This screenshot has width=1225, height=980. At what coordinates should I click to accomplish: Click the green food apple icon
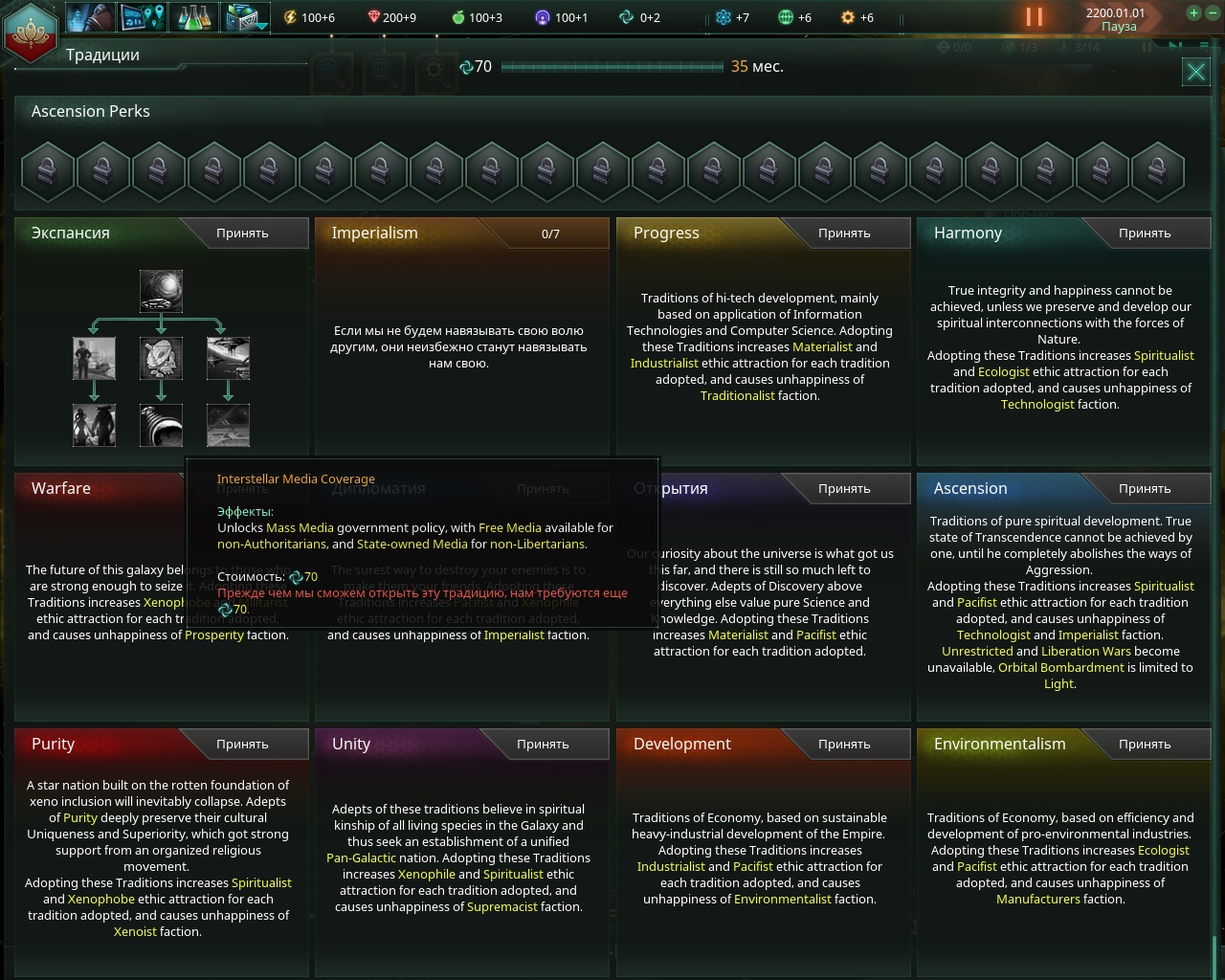[457, 17]
